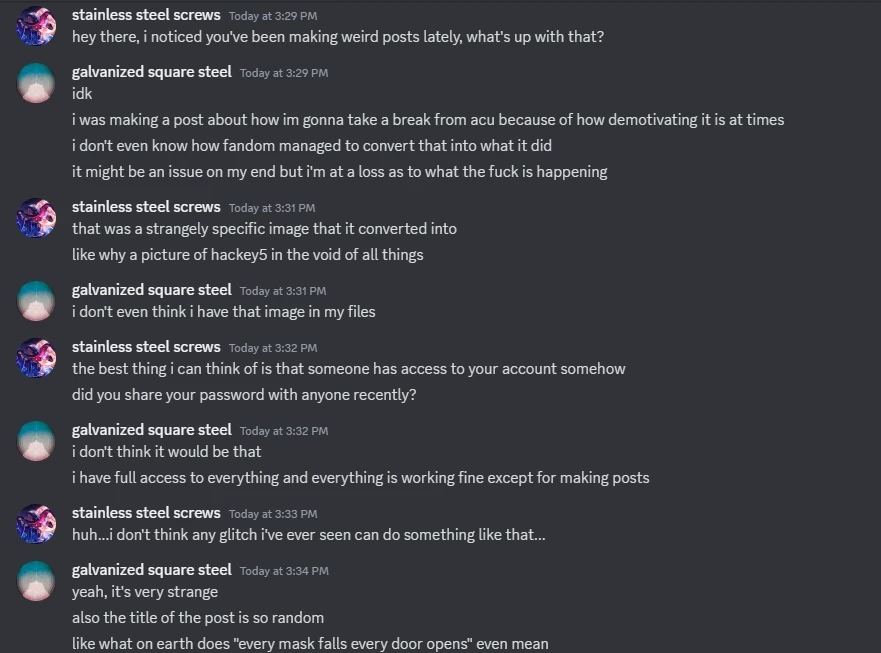Click the "every mask falls every door opens" message

(310, 643)
